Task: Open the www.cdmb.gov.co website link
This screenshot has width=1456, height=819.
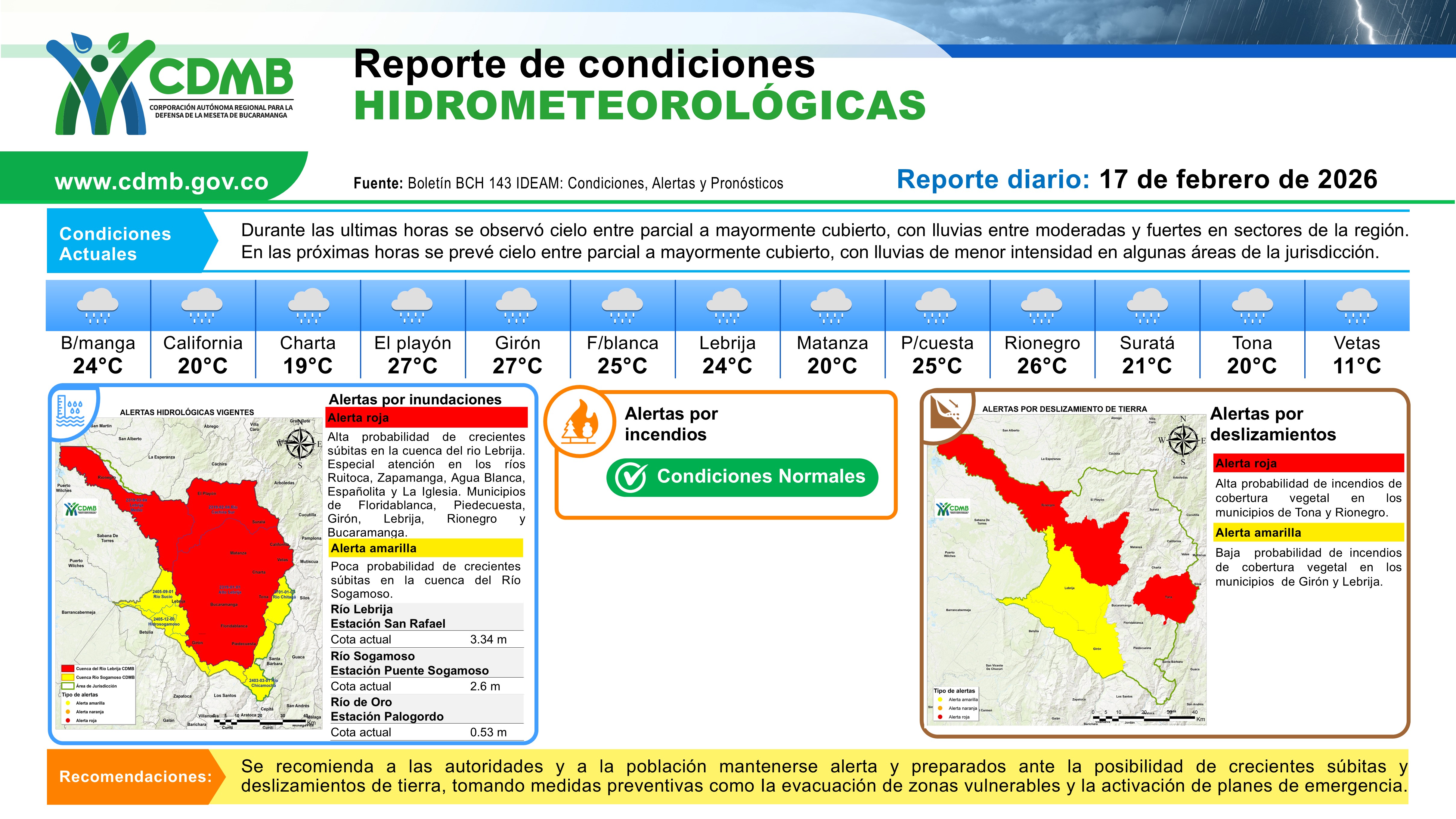Action: tap(162, 181)
